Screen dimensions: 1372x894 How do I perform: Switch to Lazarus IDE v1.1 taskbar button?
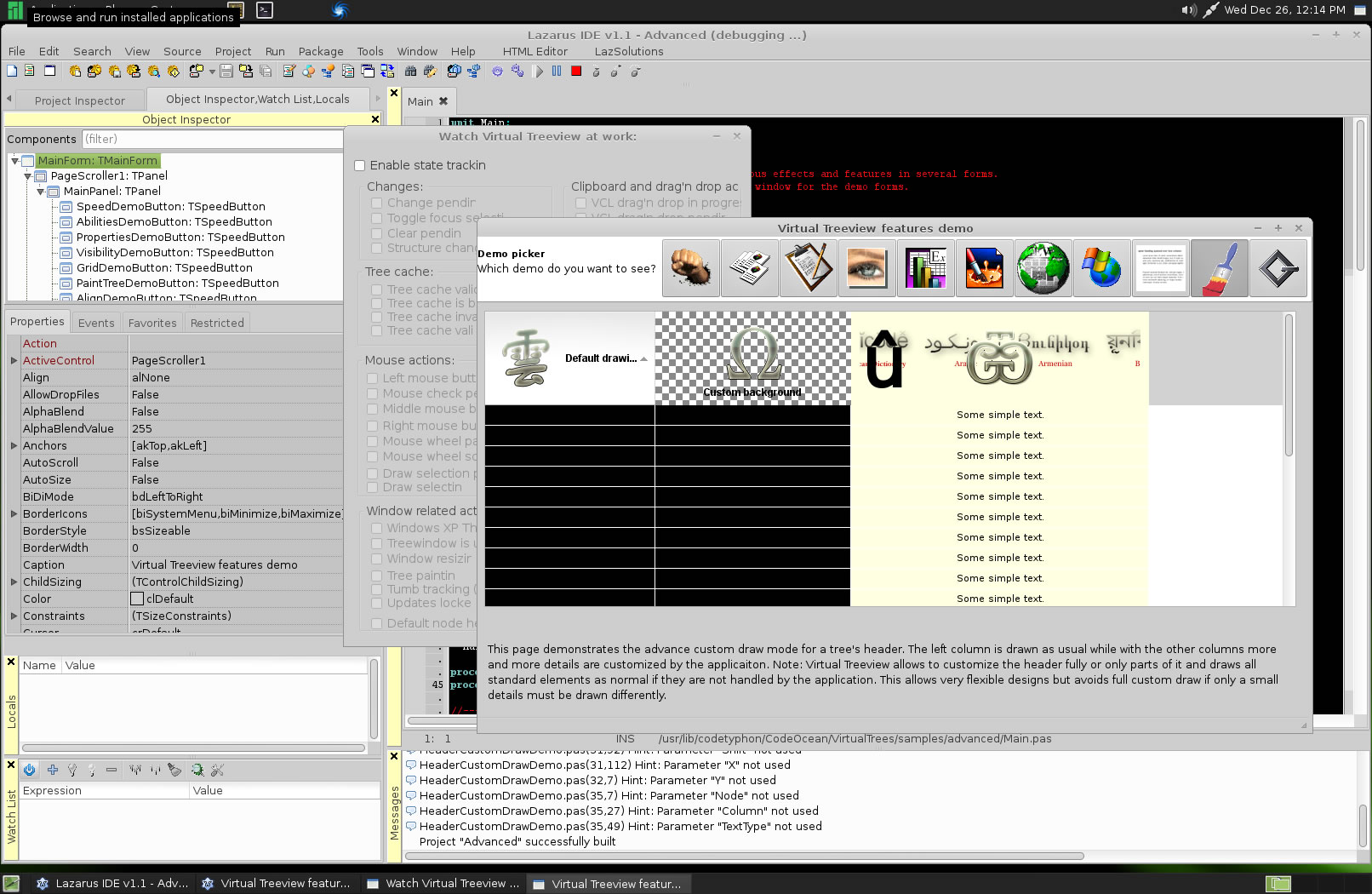(x=111, y=884)
